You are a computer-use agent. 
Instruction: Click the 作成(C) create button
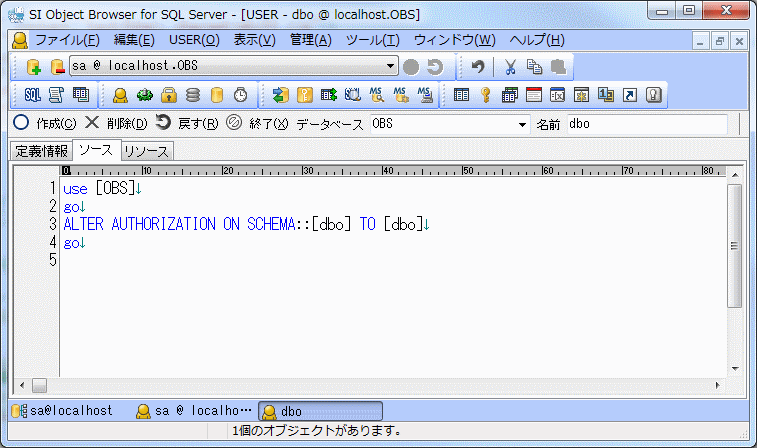coord(46,124)
